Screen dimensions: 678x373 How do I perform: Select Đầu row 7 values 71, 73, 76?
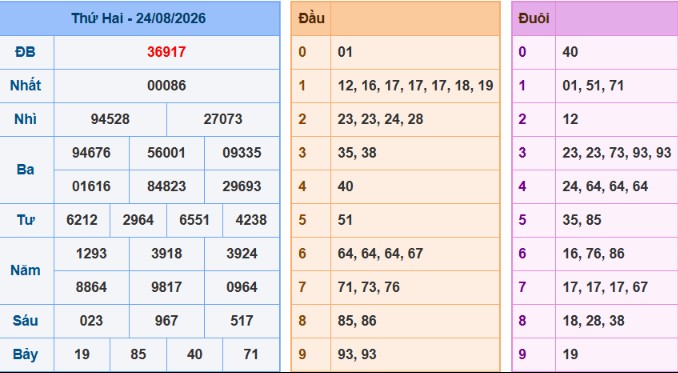[369, 287]
